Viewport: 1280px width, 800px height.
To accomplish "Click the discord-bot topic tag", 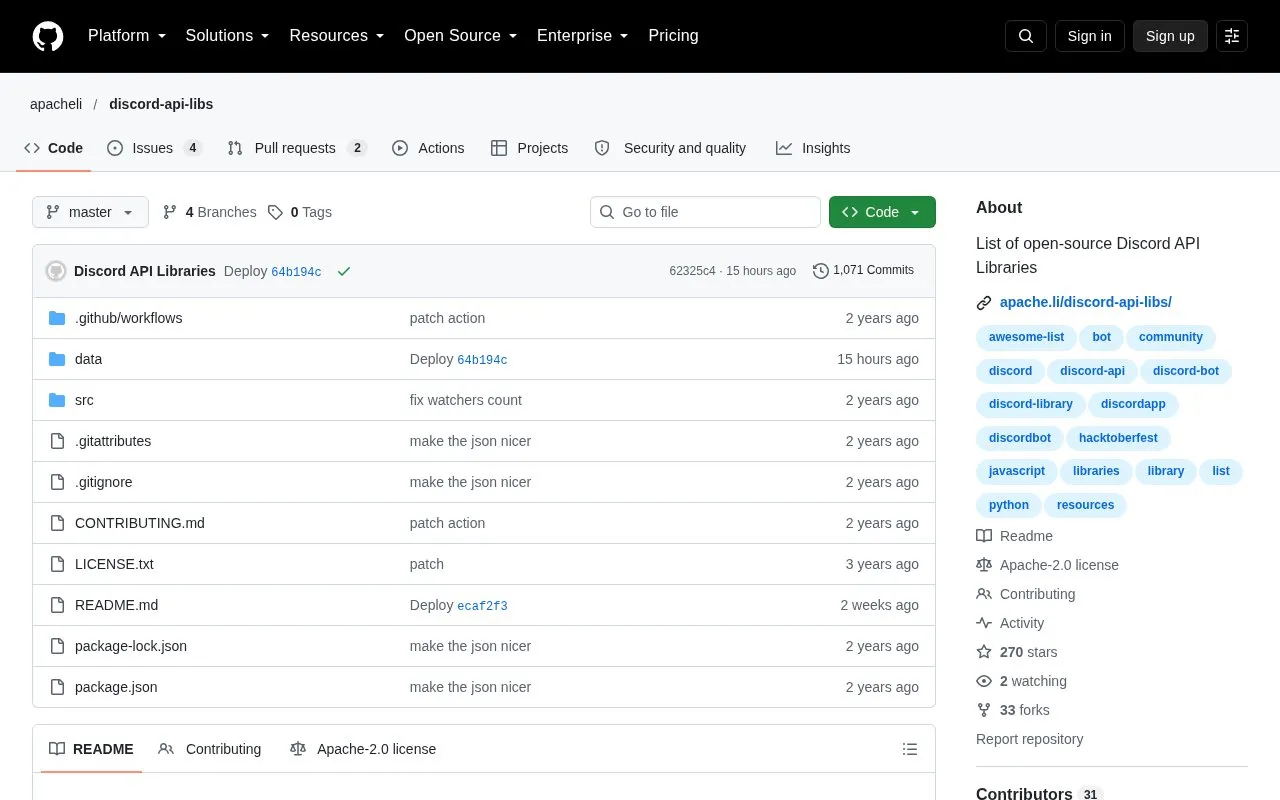I will pos(1186,371).
